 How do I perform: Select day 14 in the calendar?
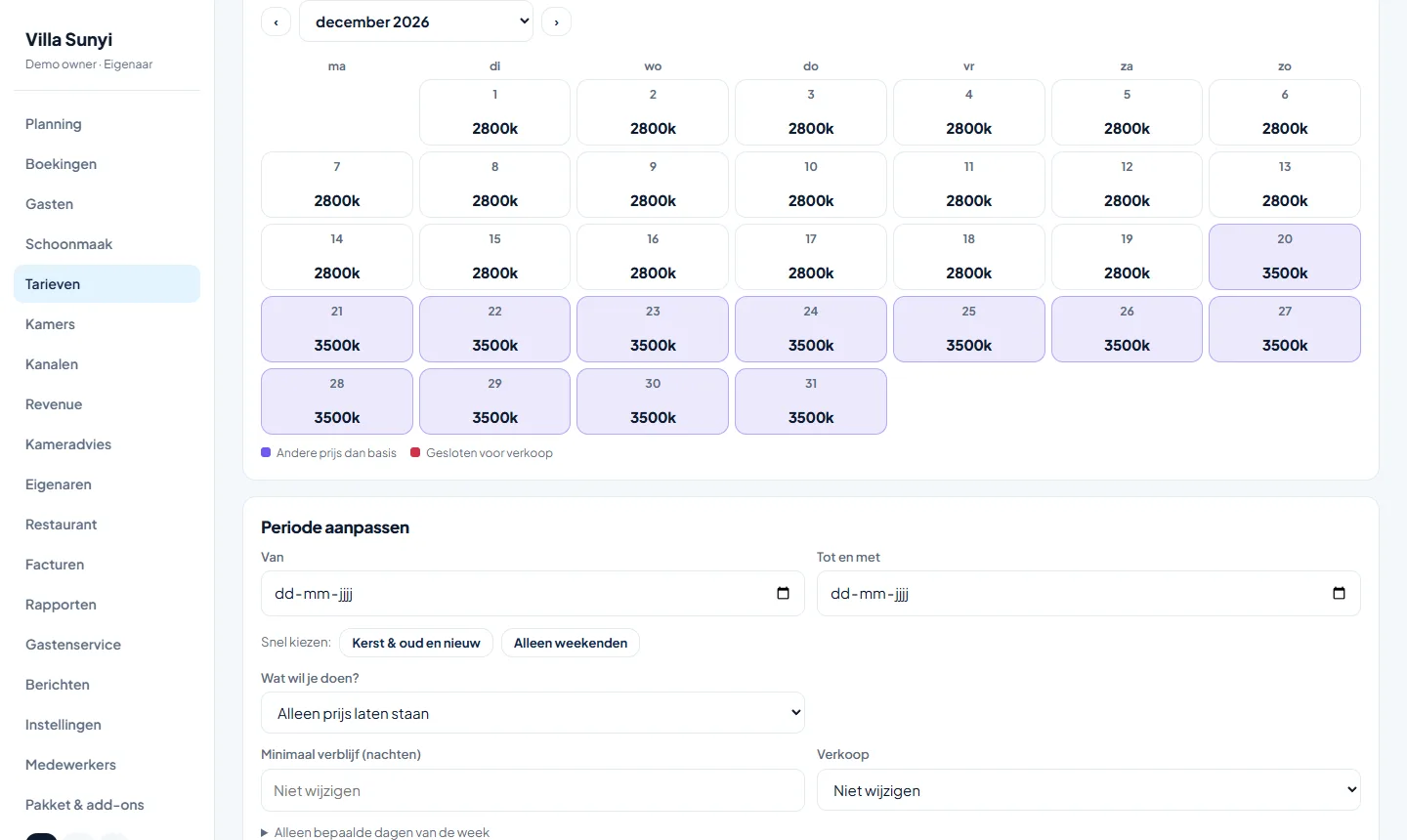tap(337, 257)
